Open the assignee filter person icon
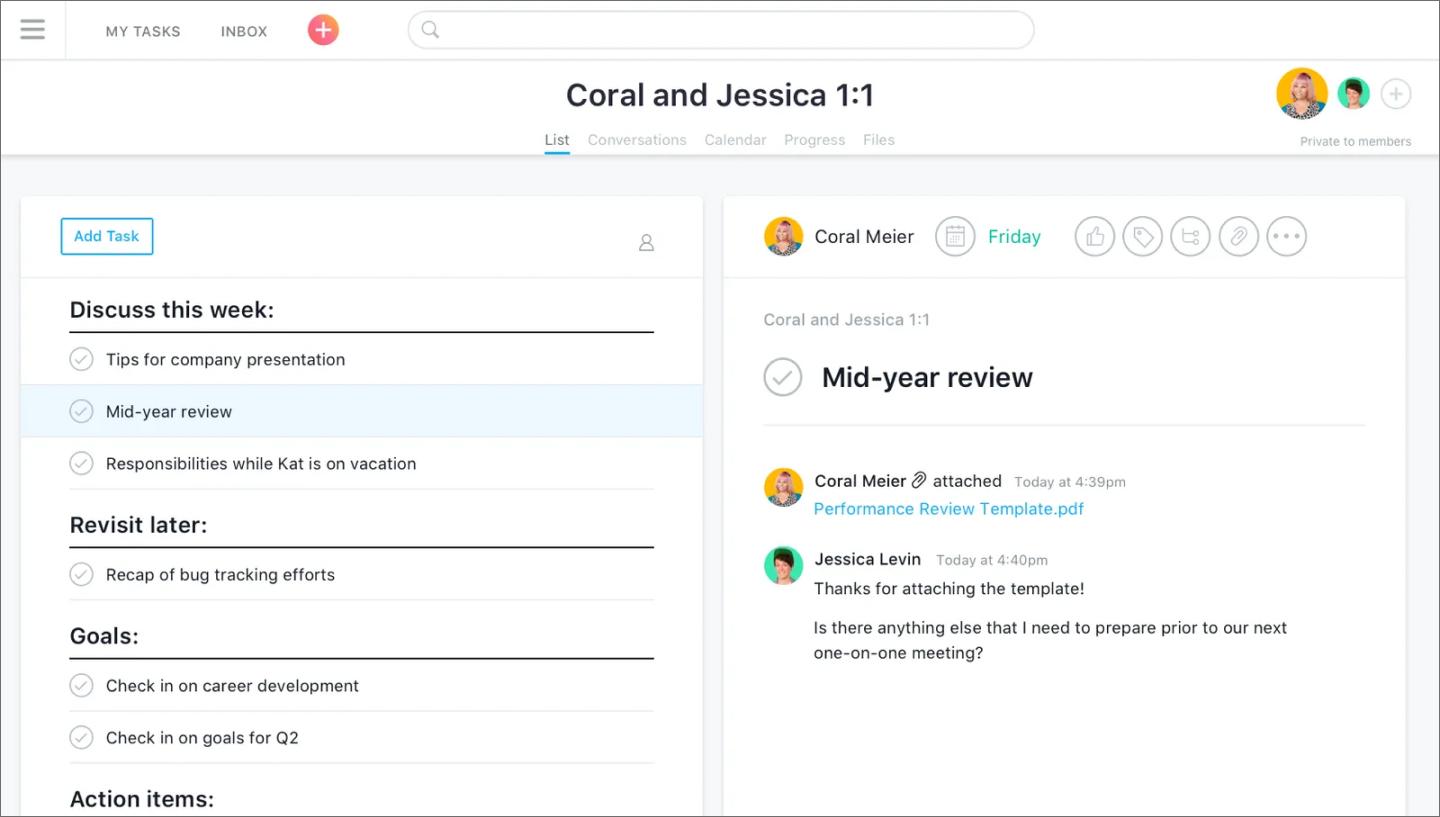The image size is (1440, 817). [x=646, y=242]
